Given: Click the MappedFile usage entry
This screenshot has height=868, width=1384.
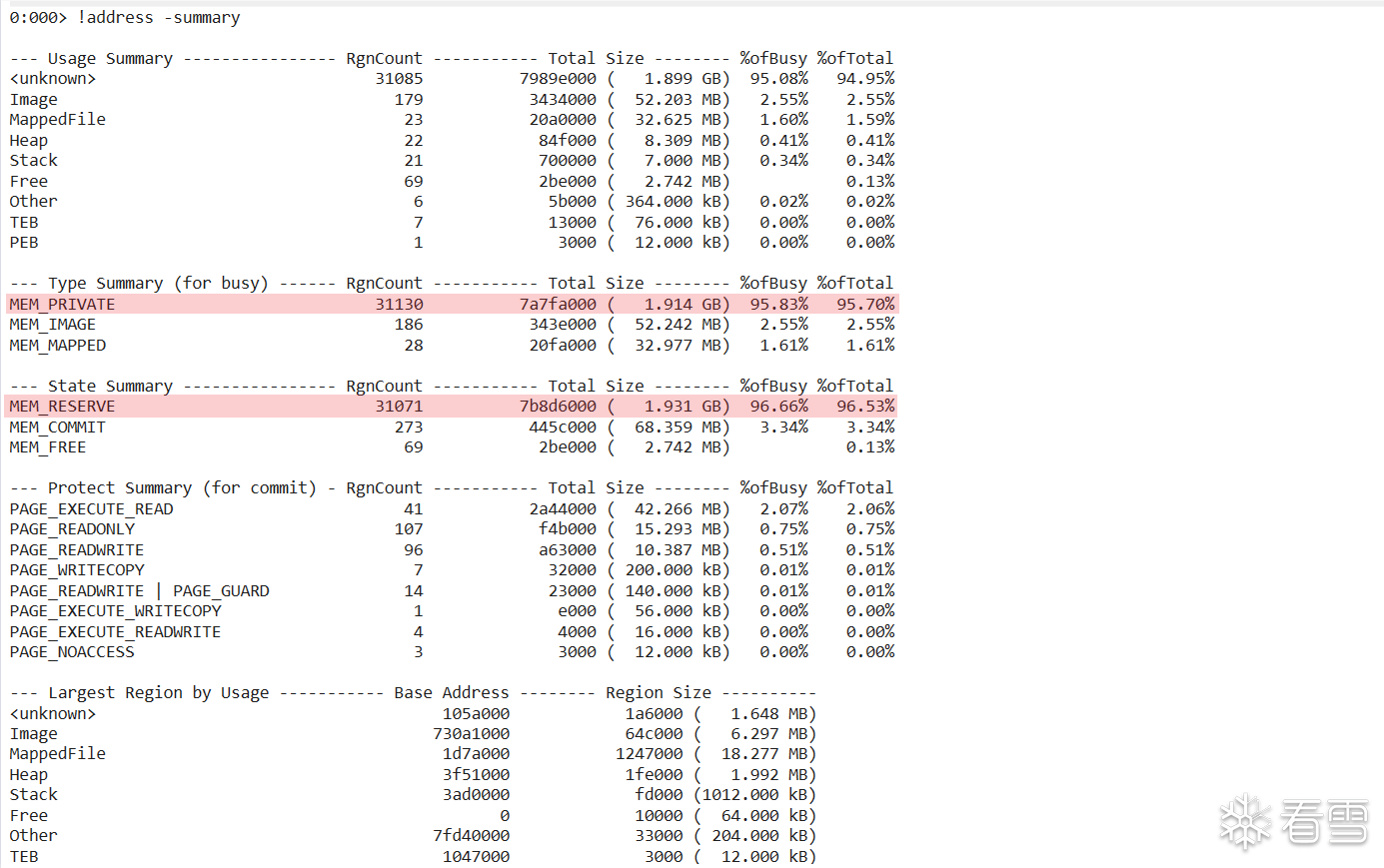Looking at the screenshot, I should click(57, 119).
